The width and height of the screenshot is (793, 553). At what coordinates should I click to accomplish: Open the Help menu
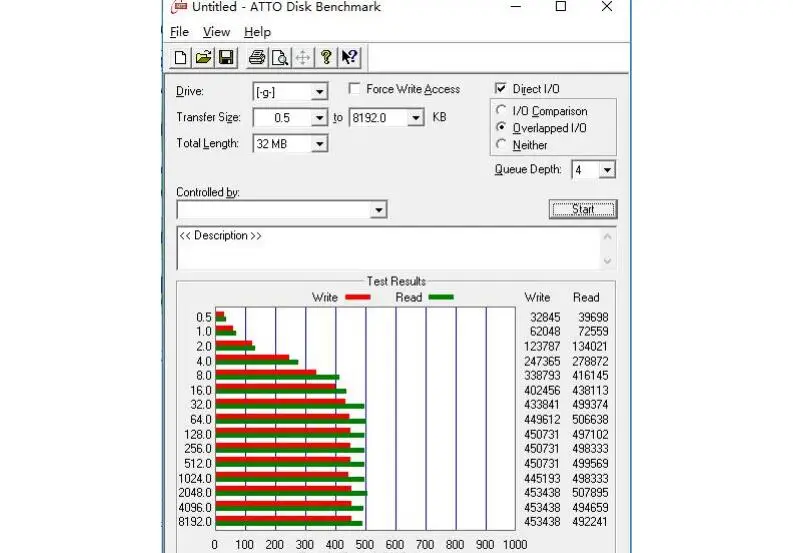[x=257, y=32]
